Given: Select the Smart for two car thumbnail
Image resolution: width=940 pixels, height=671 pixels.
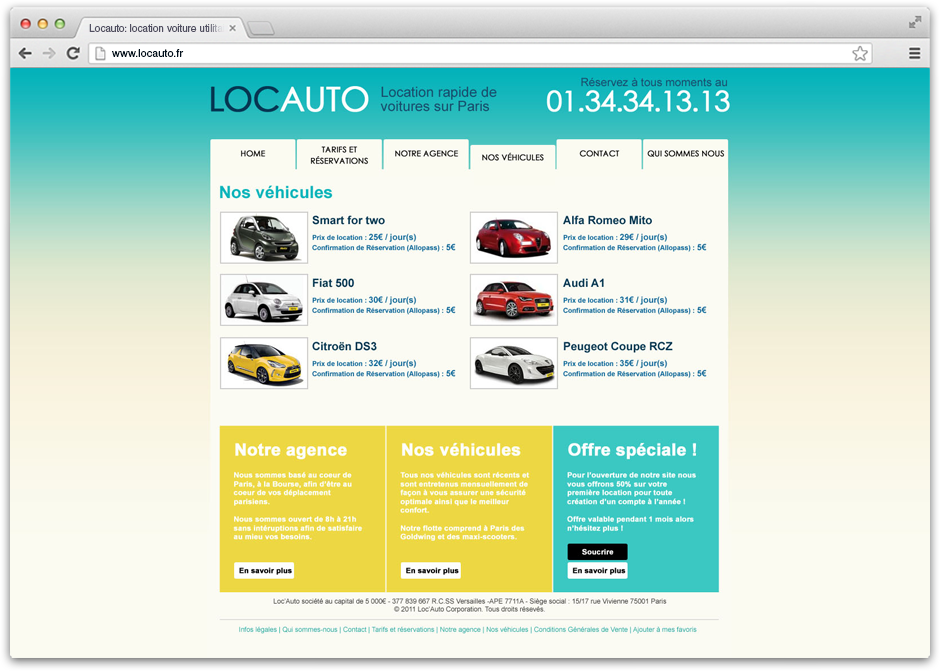Looking at the screenshot, I should pos(264,238).
